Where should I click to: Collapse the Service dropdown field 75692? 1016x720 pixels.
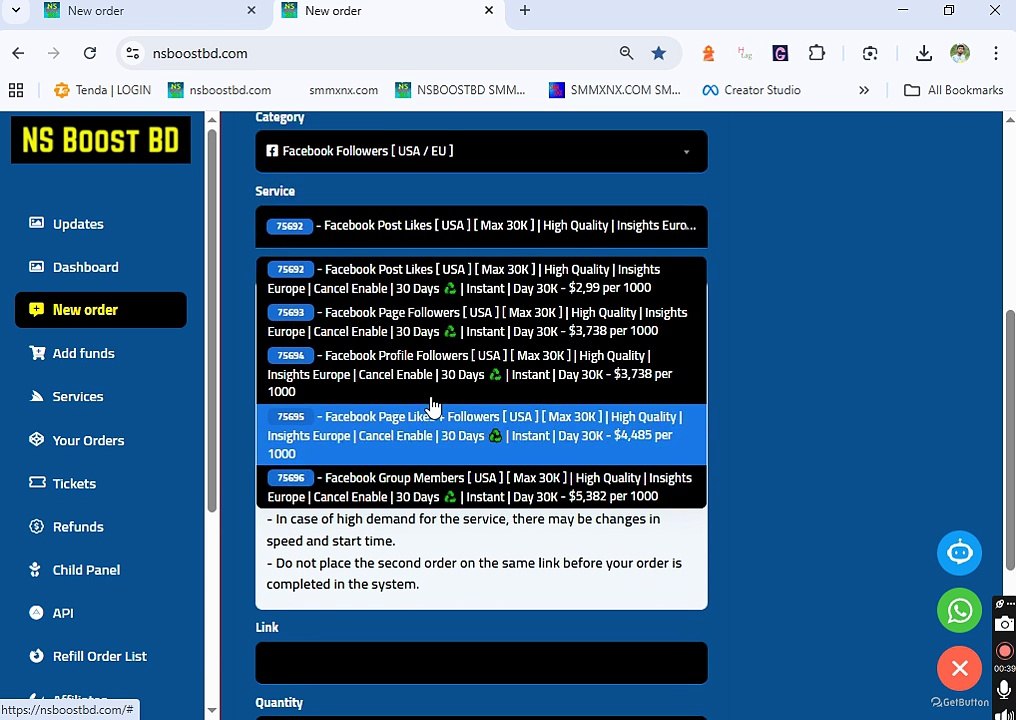[481, 226]
